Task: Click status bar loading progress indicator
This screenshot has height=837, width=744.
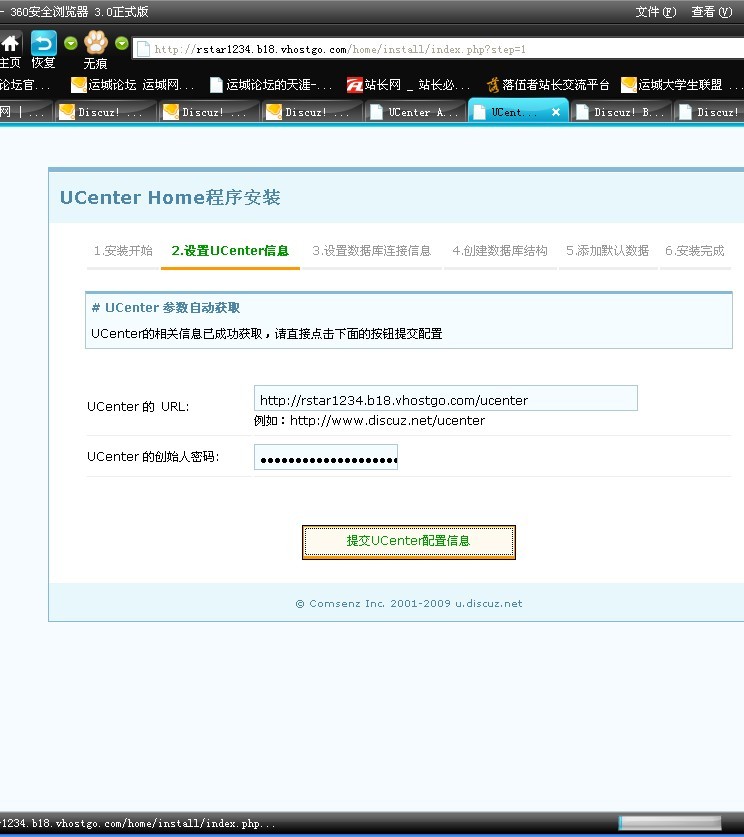Action: [670, 823]
